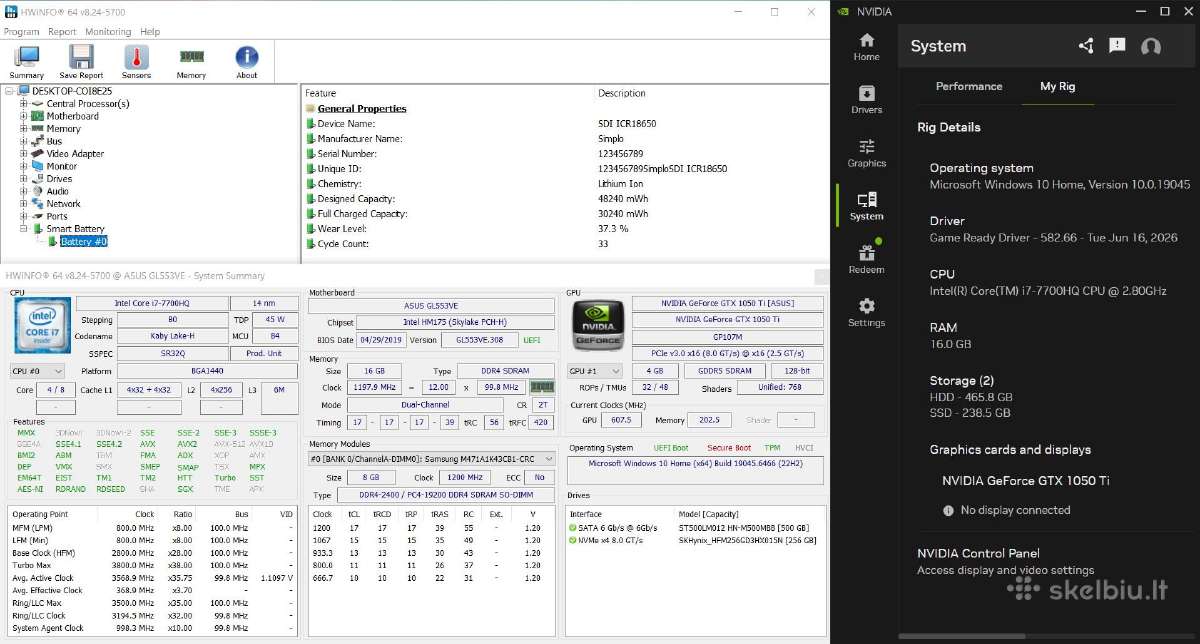Click the Cycle Count value 33

[x=603, y=244]
